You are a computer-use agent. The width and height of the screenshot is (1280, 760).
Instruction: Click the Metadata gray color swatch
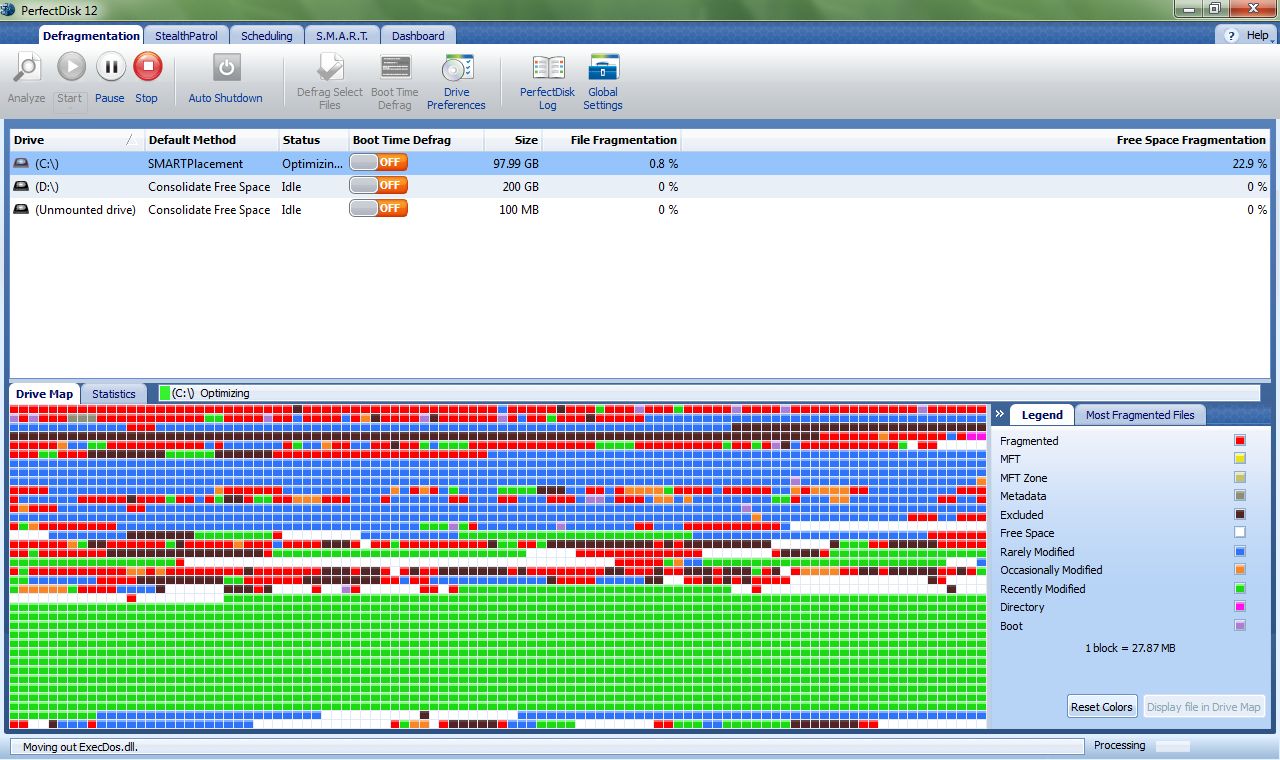tap(1240, 496)
